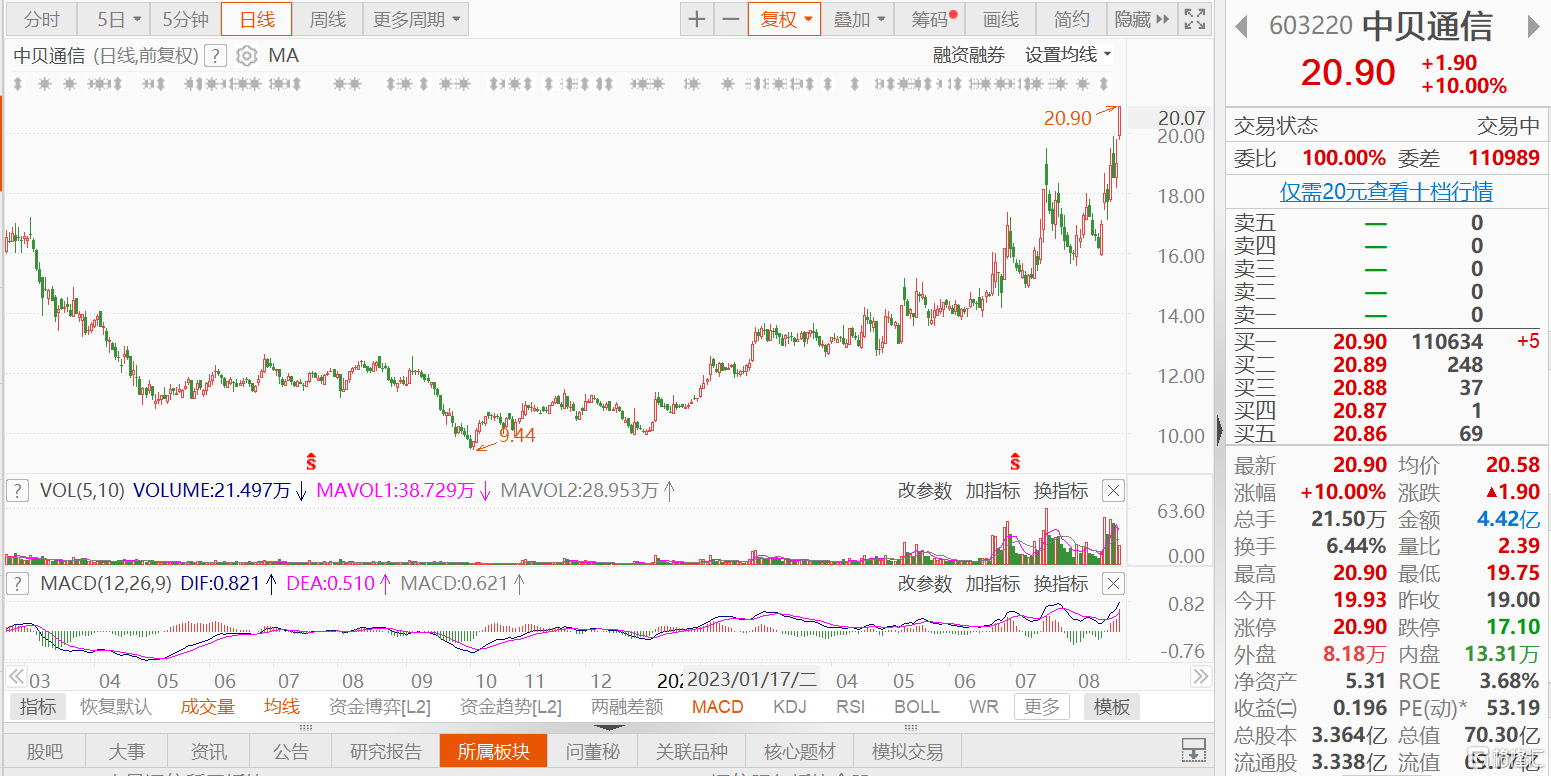Close the MACD indicator panel
Viewport: 1551px width, 776px height.
click(x=1113, y=583)
